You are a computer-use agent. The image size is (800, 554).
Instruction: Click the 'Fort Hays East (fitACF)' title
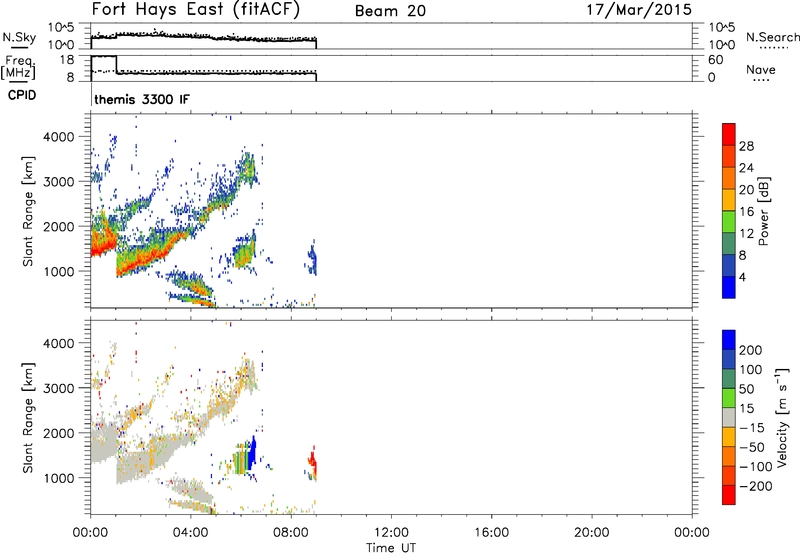196,10
